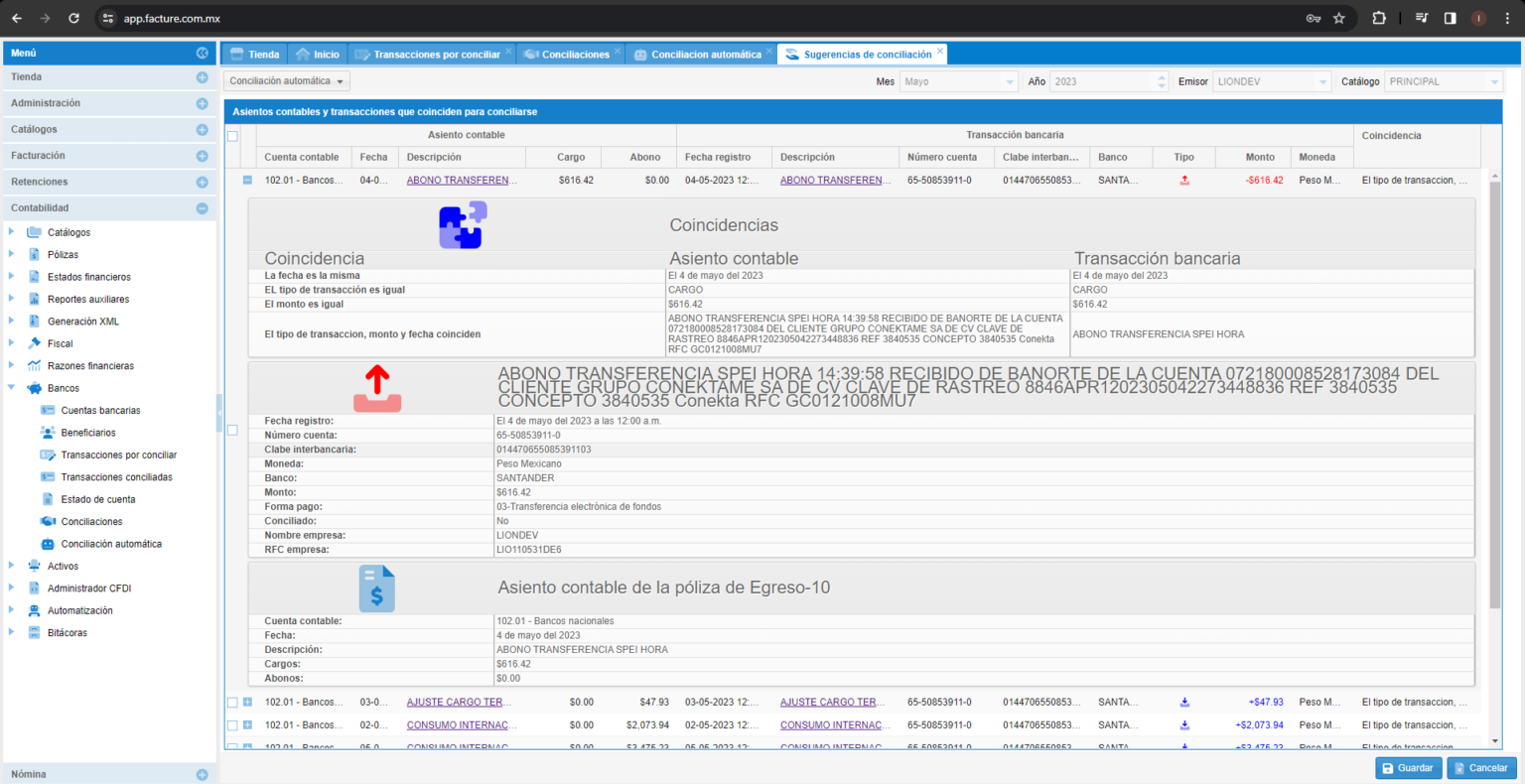Viewport: 1525px width, 784px height.
Task: Check the CONSUMO INTERNAC row checkbox for $2,073.94
Action: 232,725
